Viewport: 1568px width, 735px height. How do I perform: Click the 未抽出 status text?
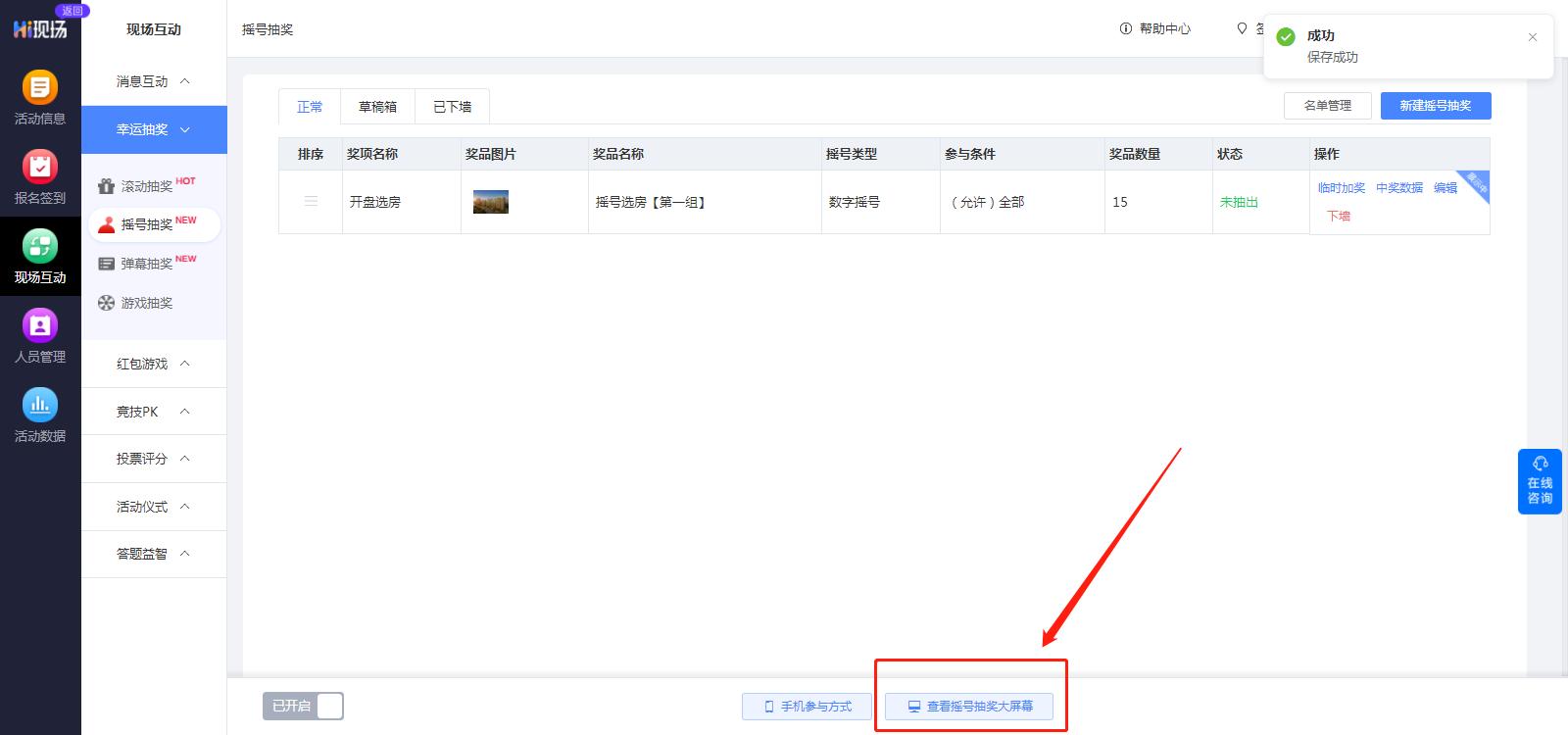[1239, 202]
